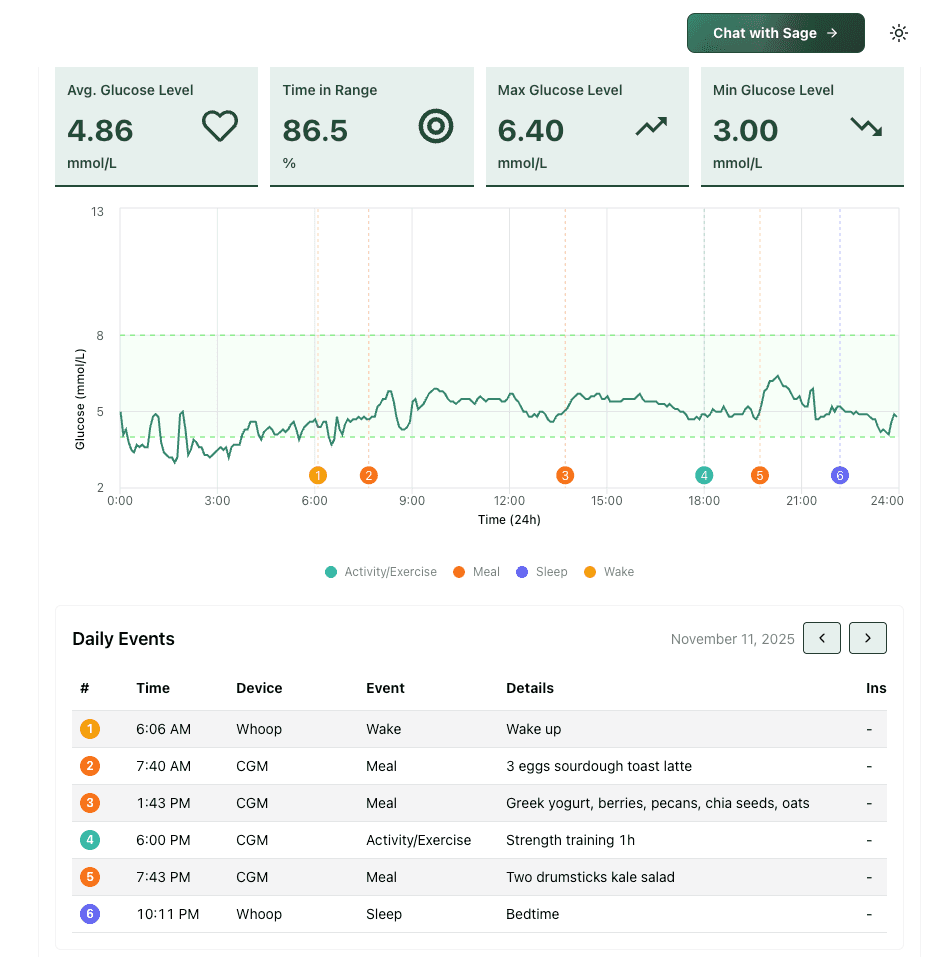Click the 'Bedtime' details cell
The width and height of the screenshot is (940, 957).
532,914
